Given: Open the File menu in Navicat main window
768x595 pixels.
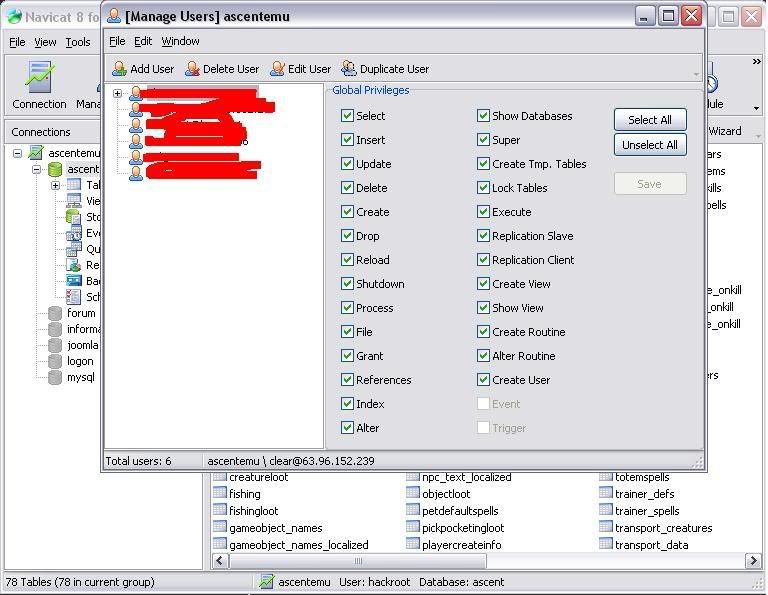Looking at the screenshot, I should click(x=17, y=42).
